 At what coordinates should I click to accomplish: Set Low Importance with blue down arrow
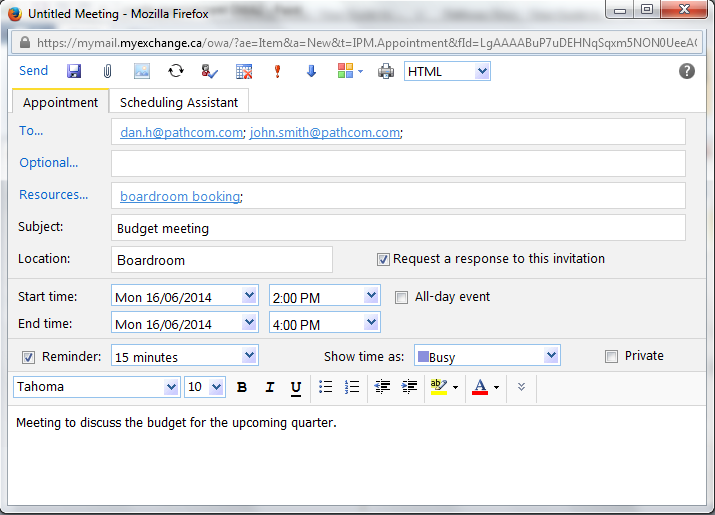(311, 71)
